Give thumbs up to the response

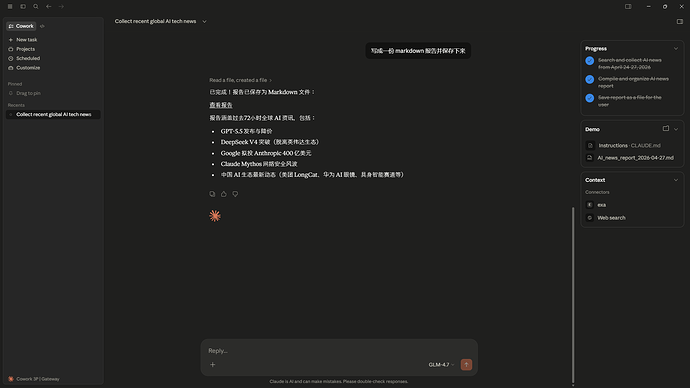(x=224, y=194)
